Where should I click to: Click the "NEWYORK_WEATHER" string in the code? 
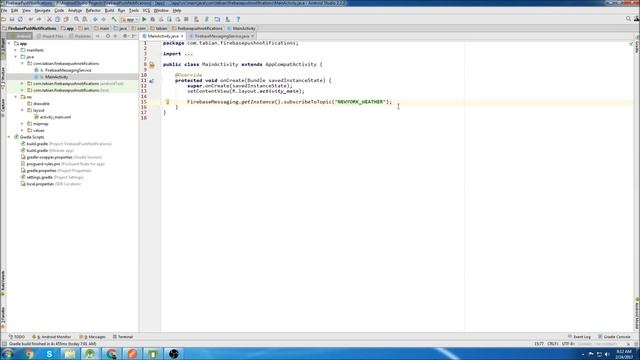pyautogui.click(x=360, y=102)
